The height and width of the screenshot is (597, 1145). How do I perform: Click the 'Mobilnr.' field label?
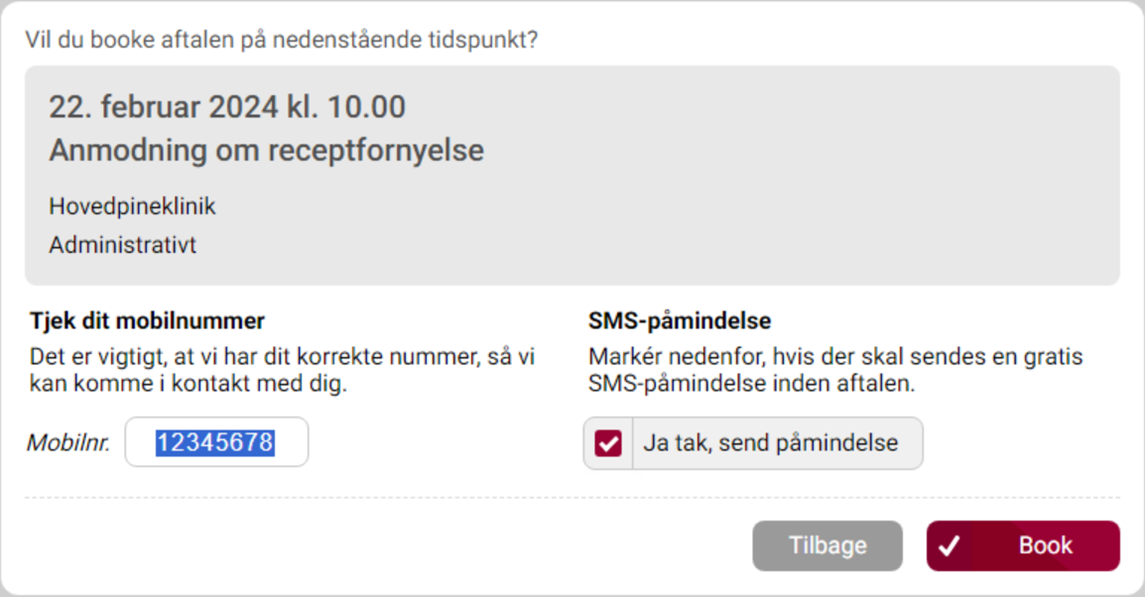(x=68, y=443)
